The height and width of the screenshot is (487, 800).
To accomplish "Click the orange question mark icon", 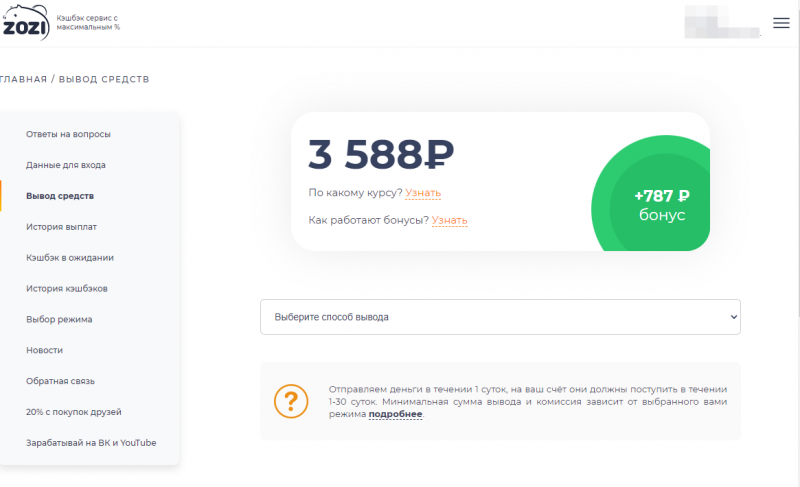I will coord(290,401).
